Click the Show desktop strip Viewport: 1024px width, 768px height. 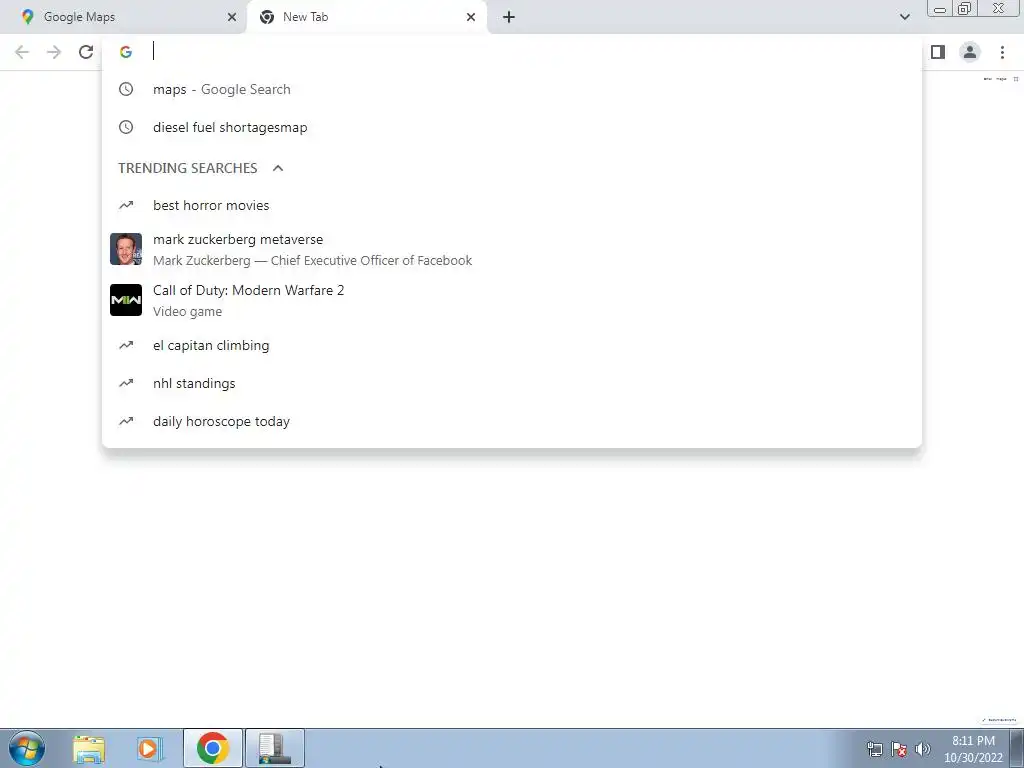click(x=1017, y=748)
